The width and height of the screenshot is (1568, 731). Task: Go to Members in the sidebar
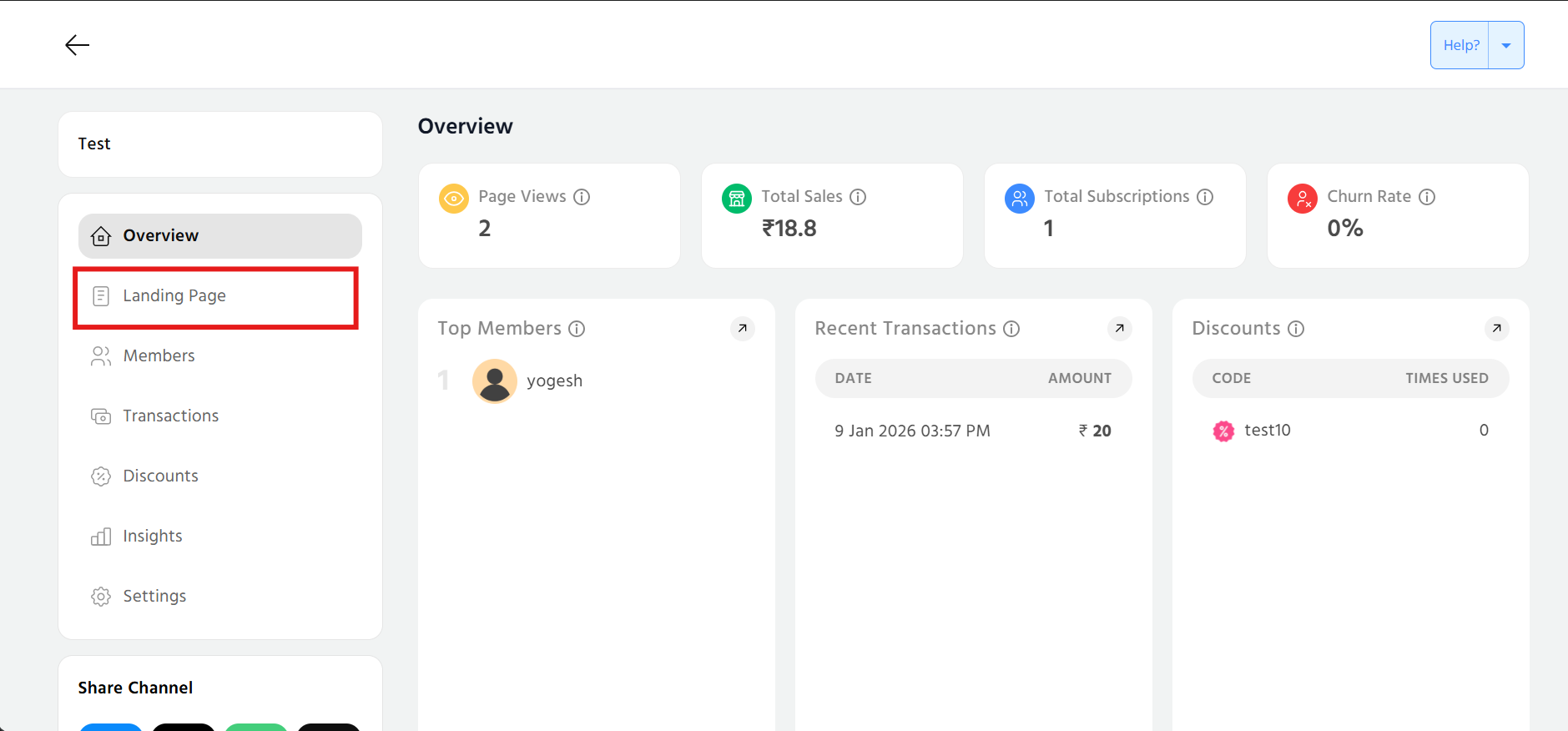point(159,356)
